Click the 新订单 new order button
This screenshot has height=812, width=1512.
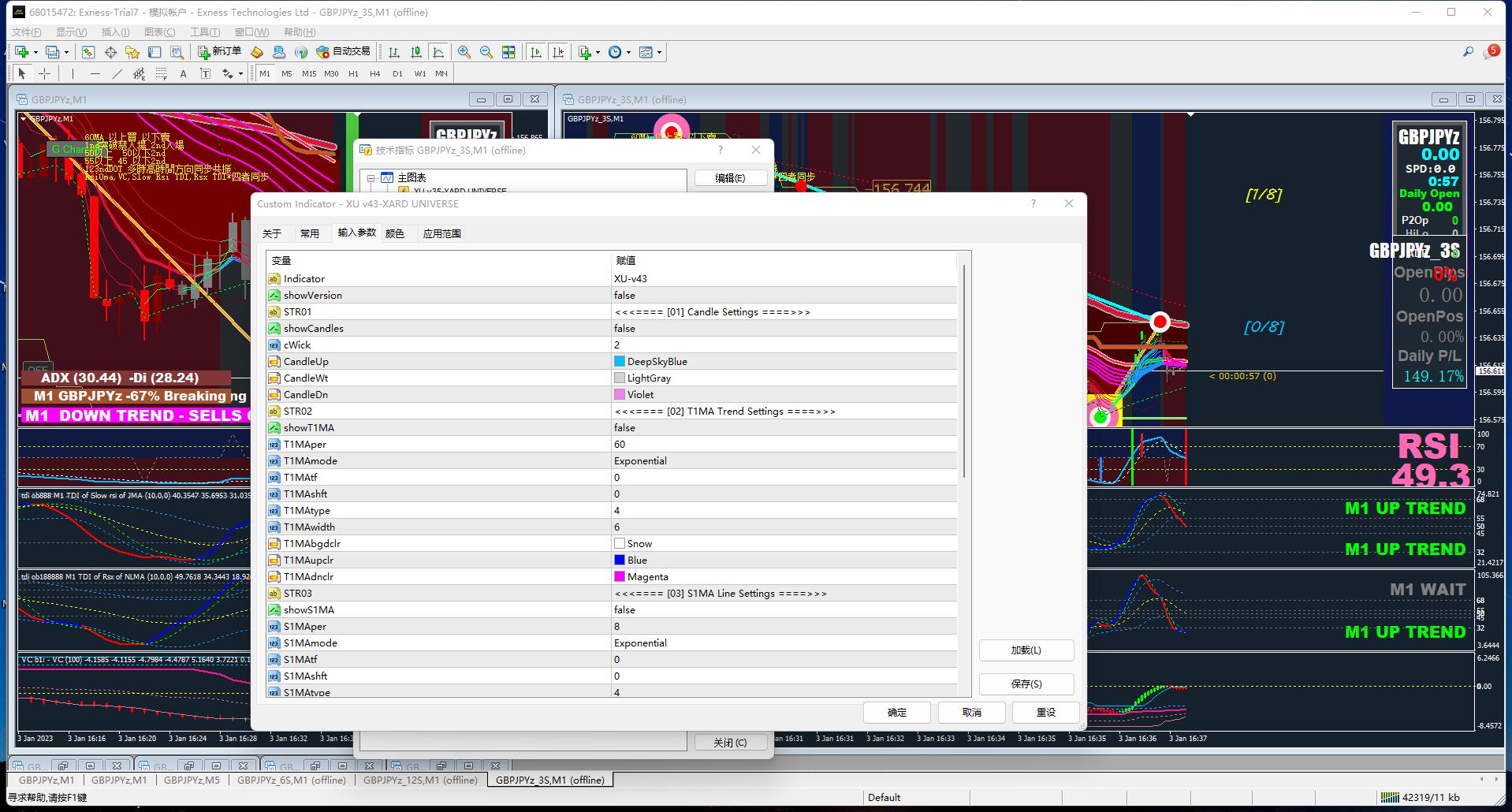[219, 52]
